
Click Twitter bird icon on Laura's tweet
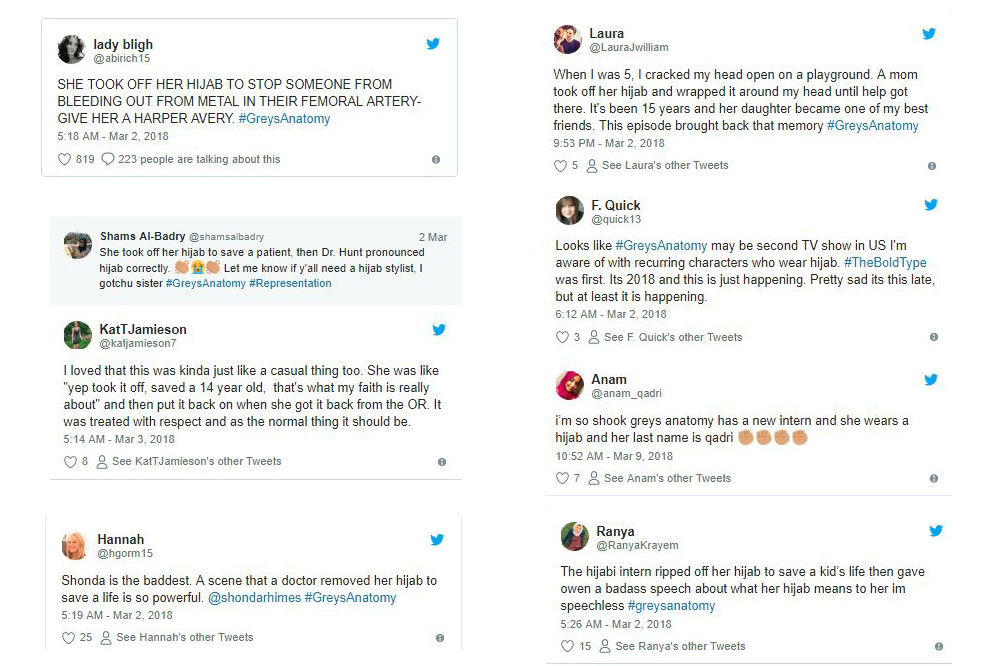[x=929, y=34]
